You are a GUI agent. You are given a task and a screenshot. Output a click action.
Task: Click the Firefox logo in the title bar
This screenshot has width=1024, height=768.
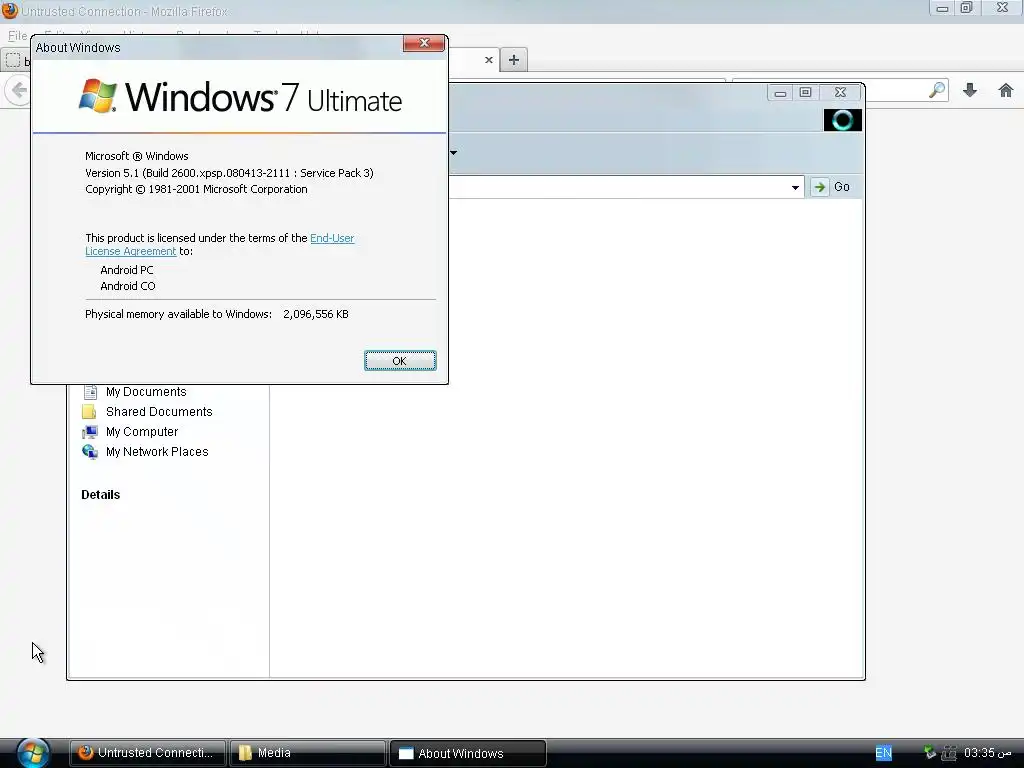coord(10,10)
